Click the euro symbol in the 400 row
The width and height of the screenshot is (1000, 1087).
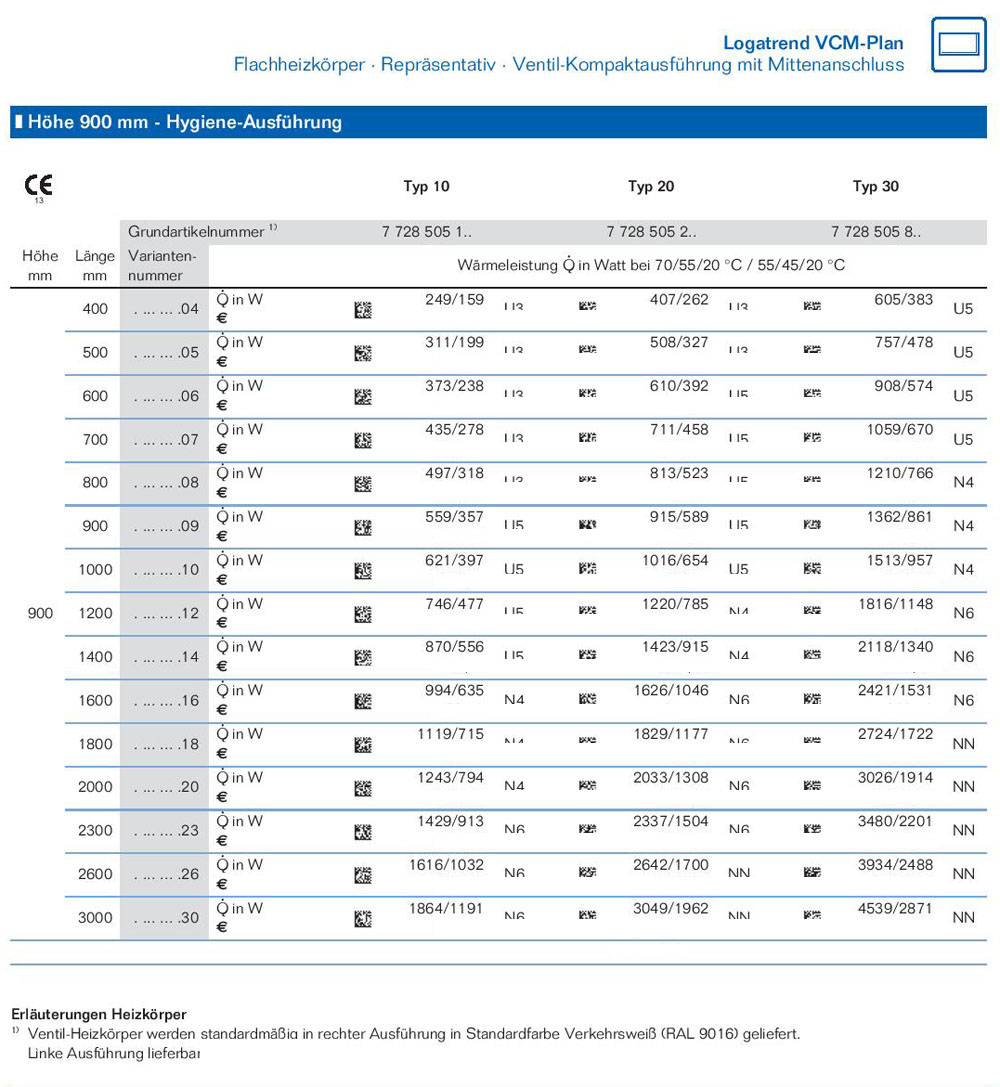[x=222, y=318]
